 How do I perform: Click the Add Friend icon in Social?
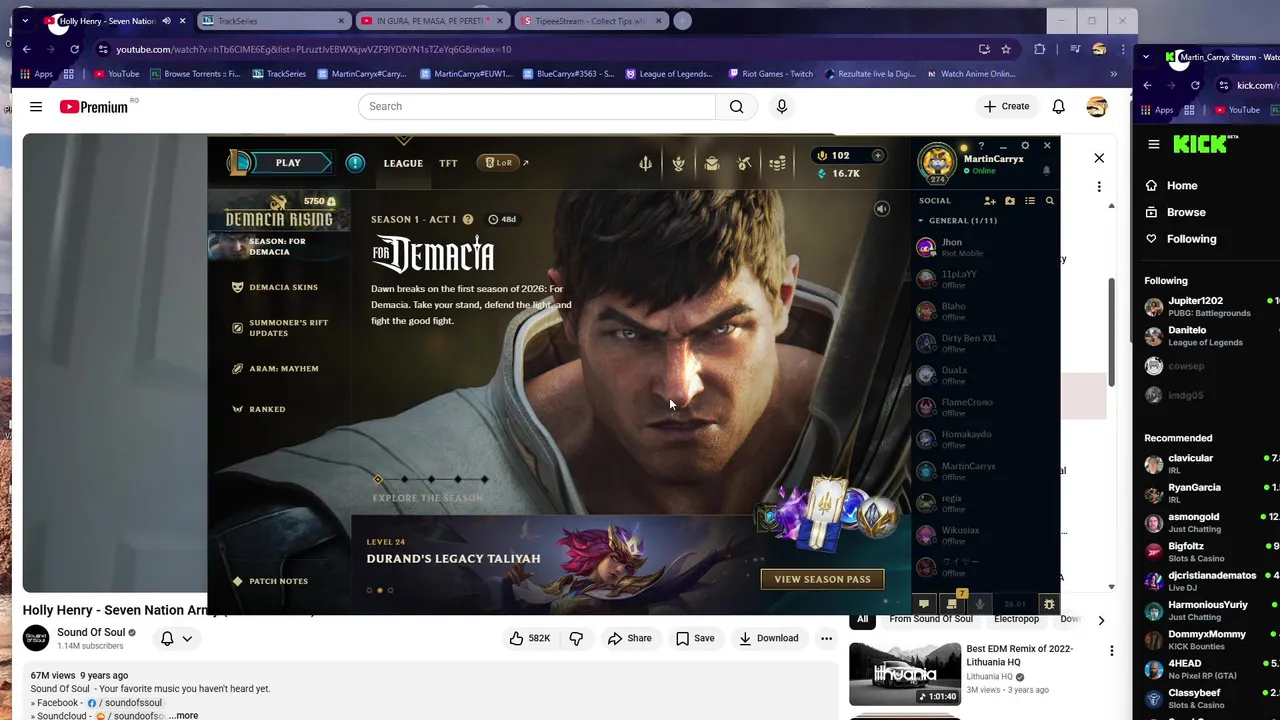coord(989,201)
